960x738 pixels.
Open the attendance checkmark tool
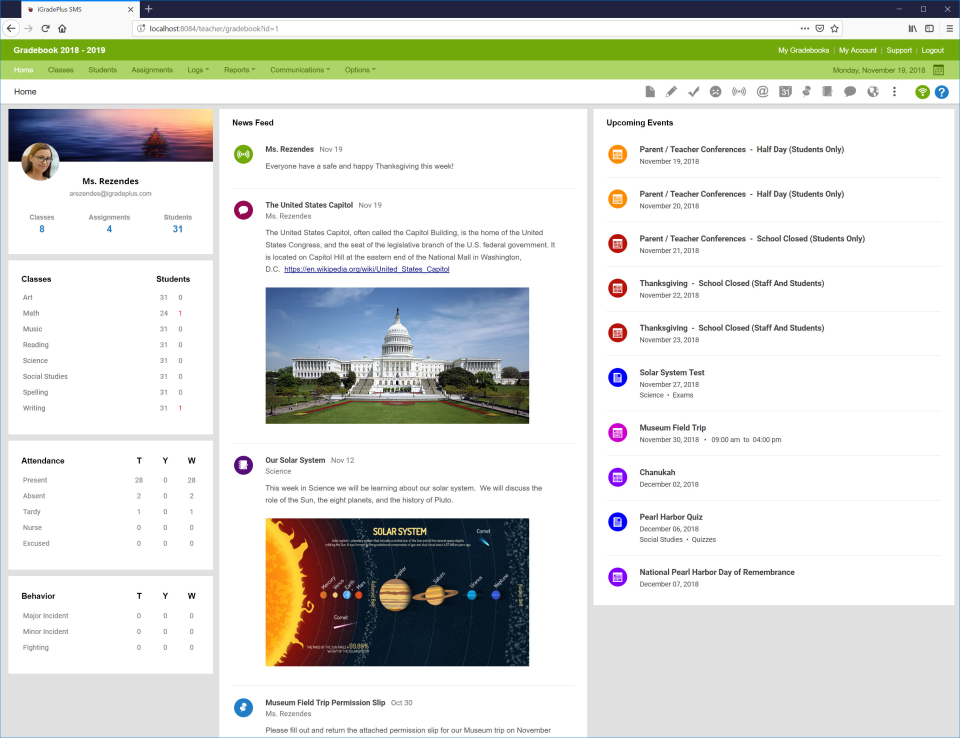point(692,91)
